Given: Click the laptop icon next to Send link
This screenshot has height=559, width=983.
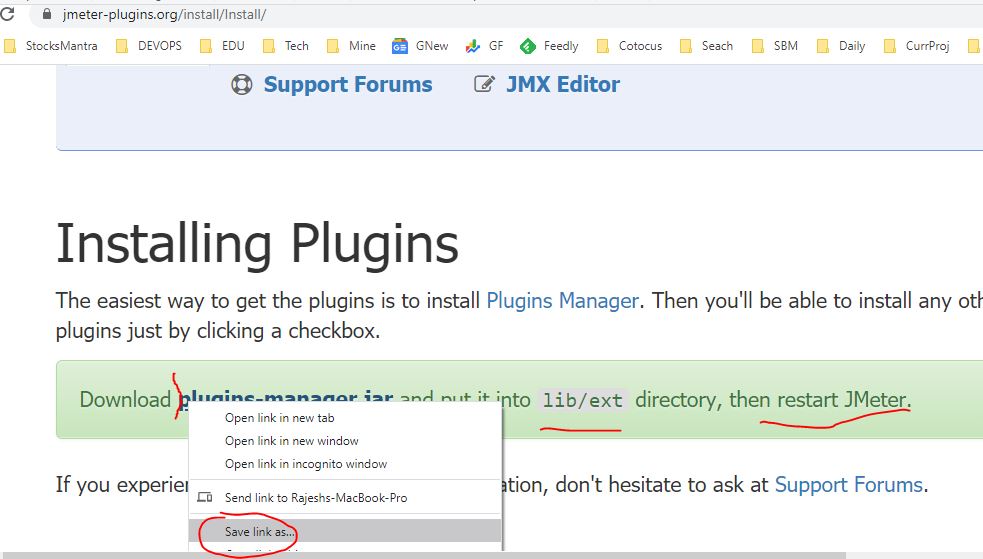Looking at the screenshot, I should pyautogui.click(x=205, y=497).
